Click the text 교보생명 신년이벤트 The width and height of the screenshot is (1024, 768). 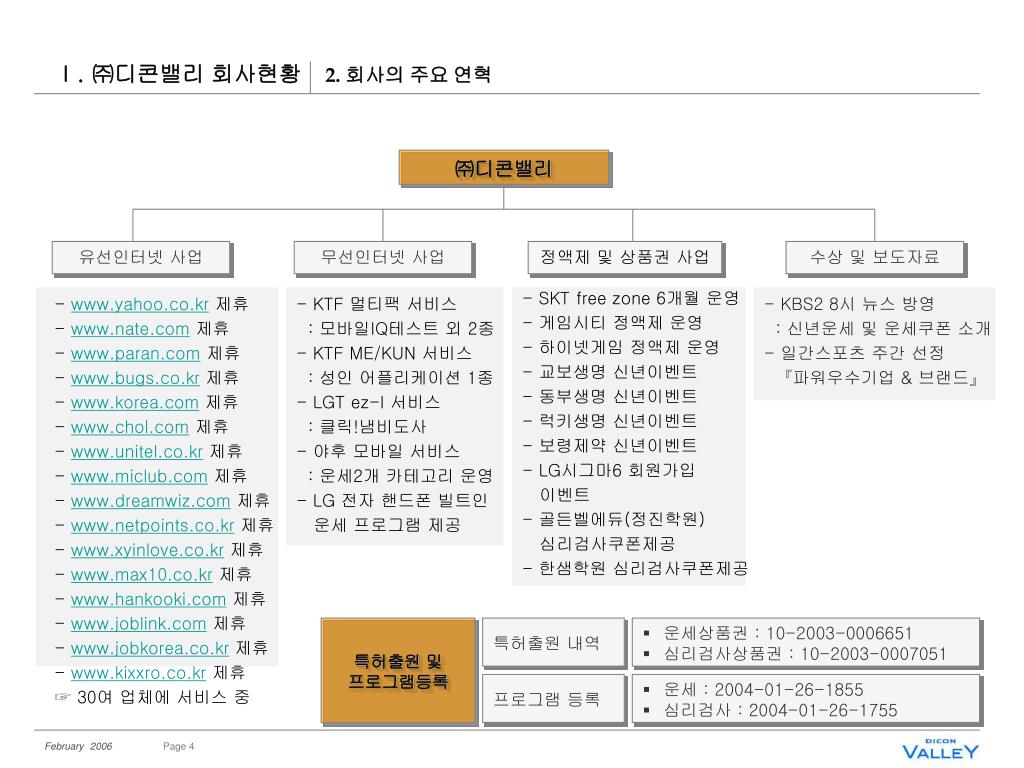[617, 372]
